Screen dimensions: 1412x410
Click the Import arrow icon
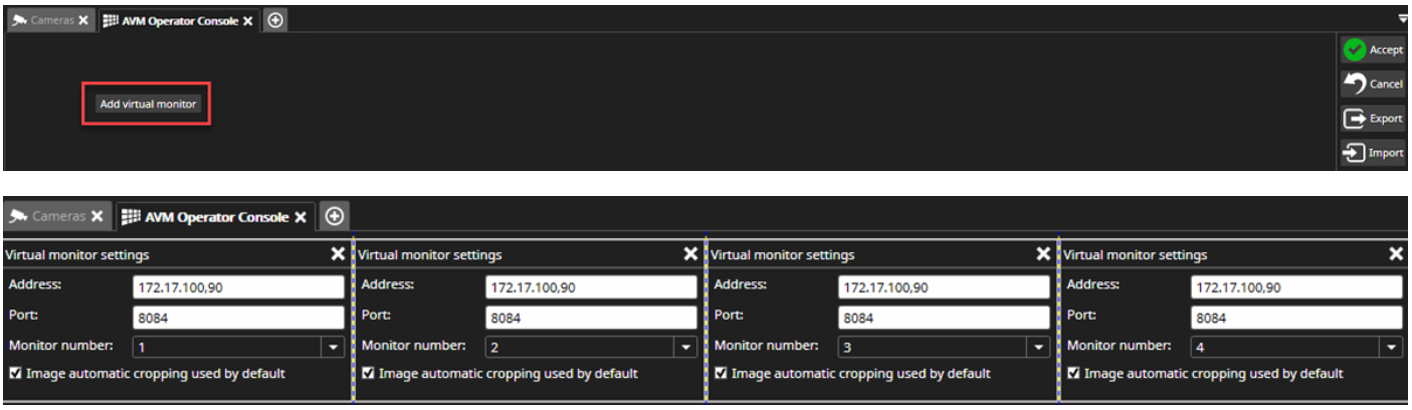[x=1355, y=153]
